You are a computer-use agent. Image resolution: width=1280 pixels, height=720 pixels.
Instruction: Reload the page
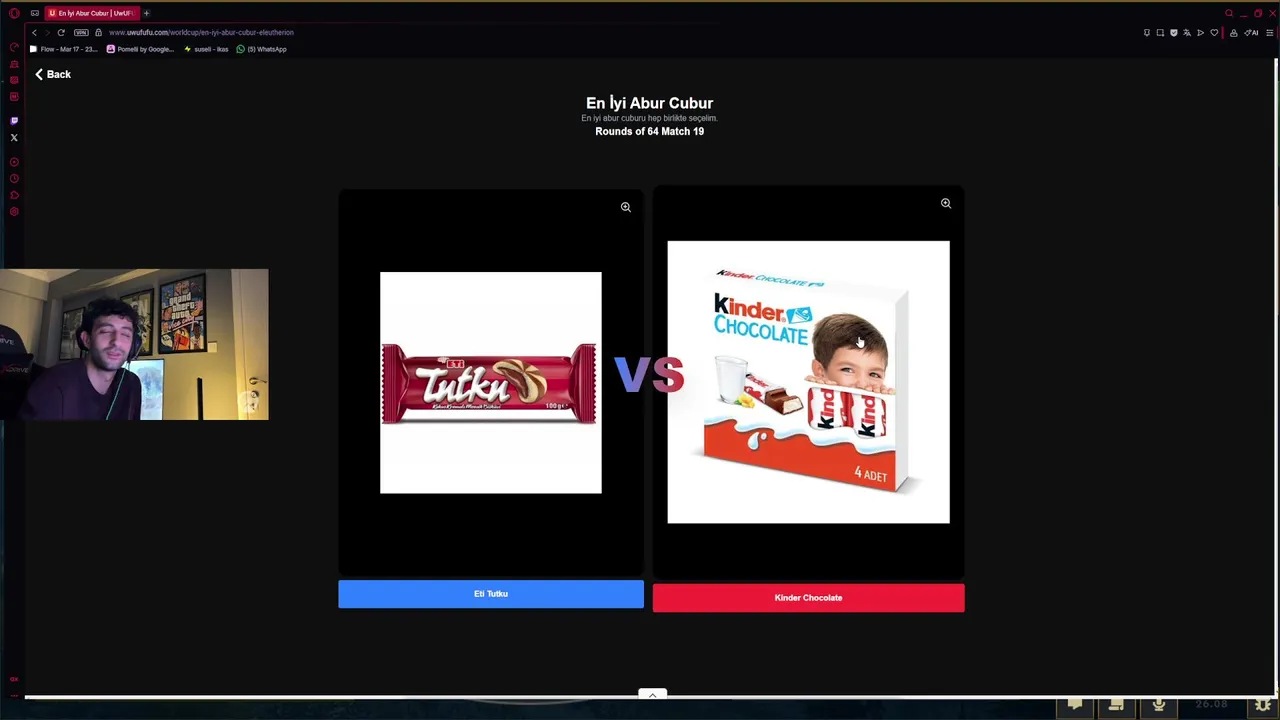(61, 32)
